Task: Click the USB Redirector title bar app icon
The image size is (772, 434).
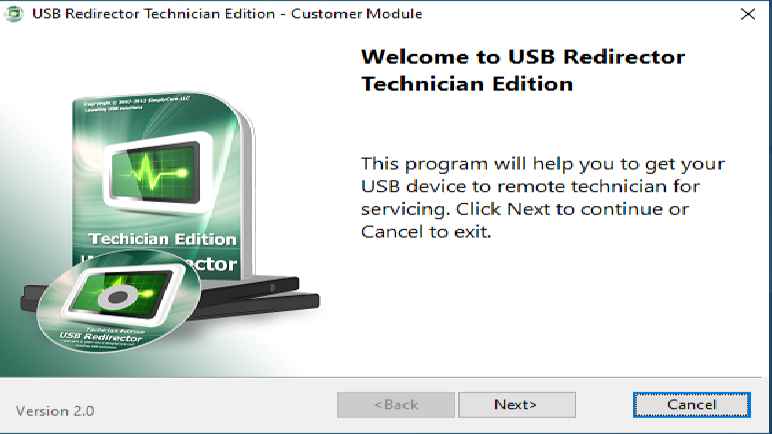Action: [x=14, y=14]
